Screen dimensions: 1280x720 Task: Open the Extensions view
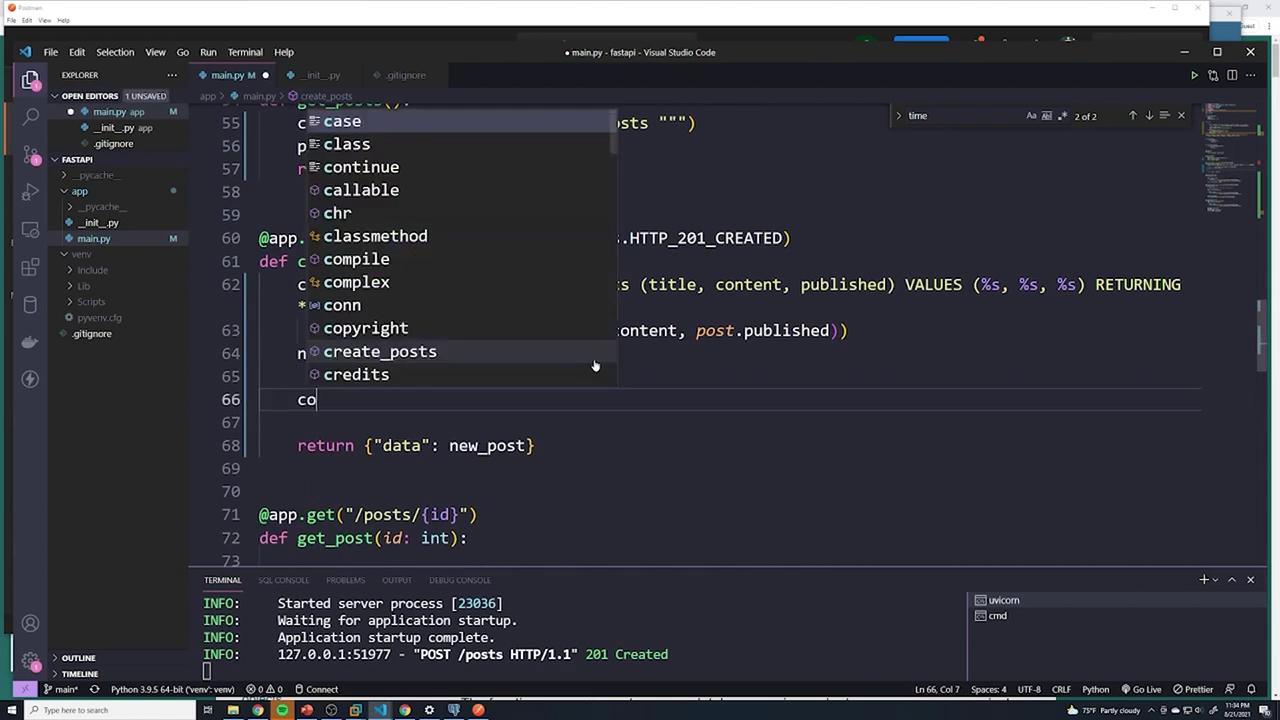pyautogui.click(x=30, y=267)
